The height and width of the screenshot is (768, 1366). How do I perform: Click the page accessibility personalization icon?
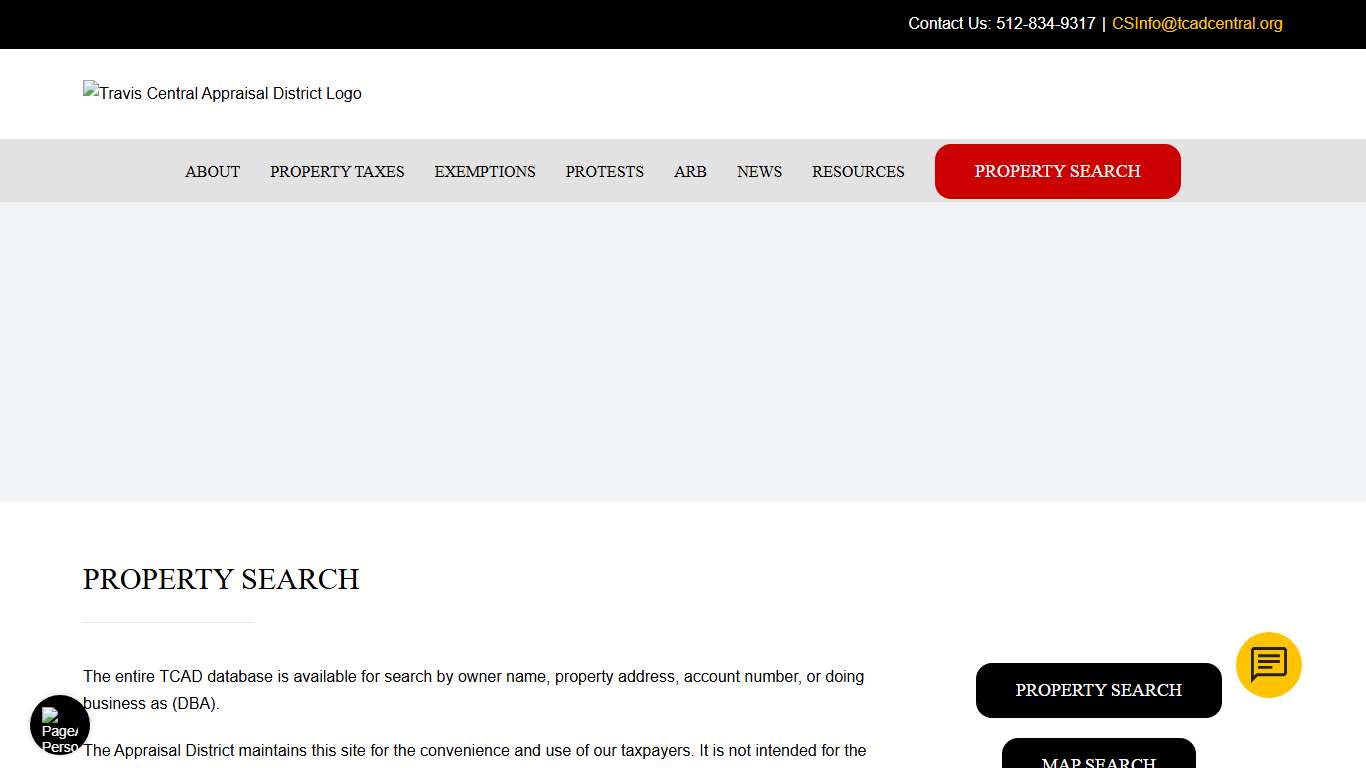click(60, 725)
